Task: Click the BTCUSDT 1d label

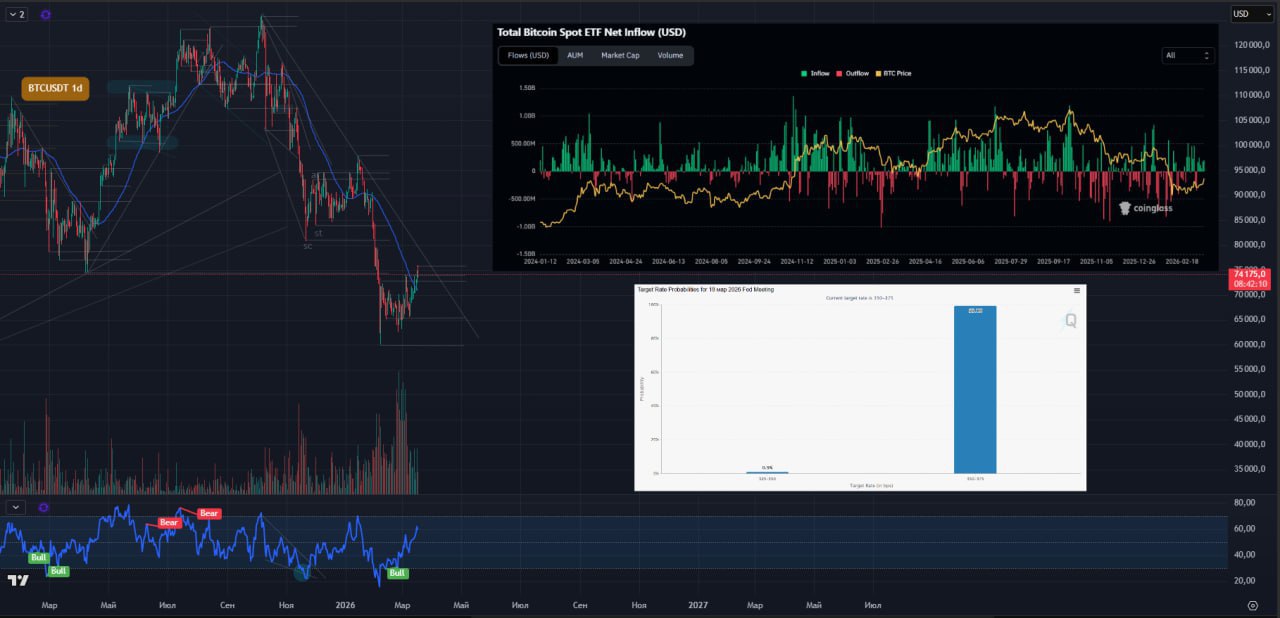Action: pyautogui.click(x=56, y=88)
